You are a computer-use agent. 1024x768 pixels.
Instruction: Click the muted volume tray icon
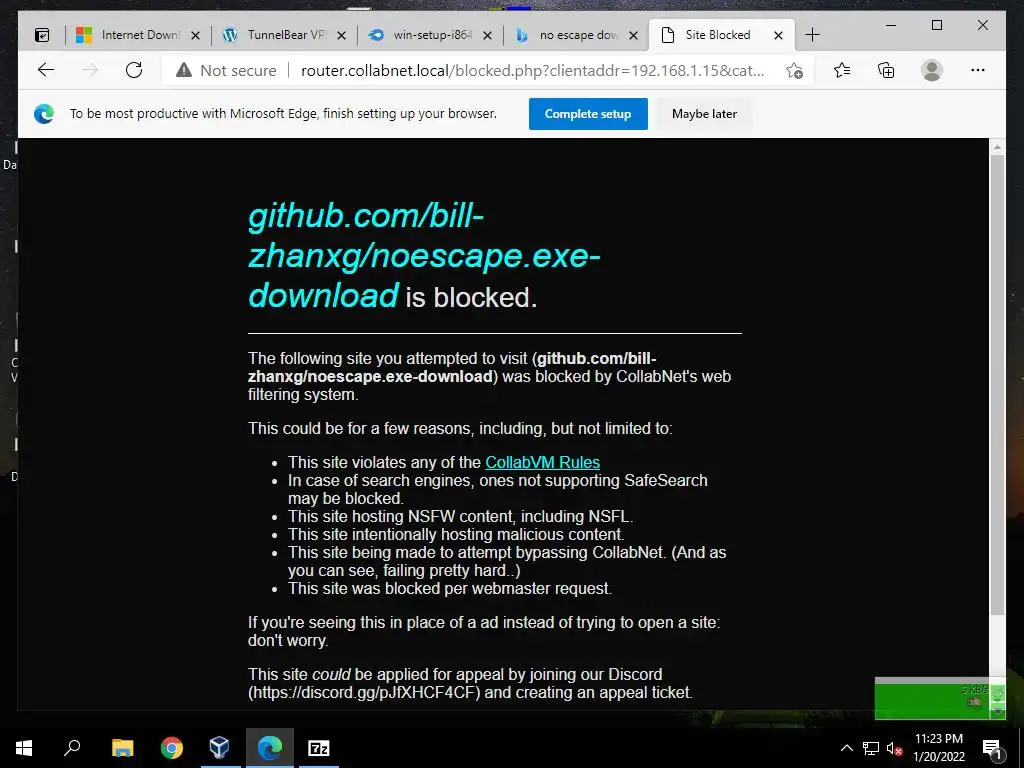[894, 748]
